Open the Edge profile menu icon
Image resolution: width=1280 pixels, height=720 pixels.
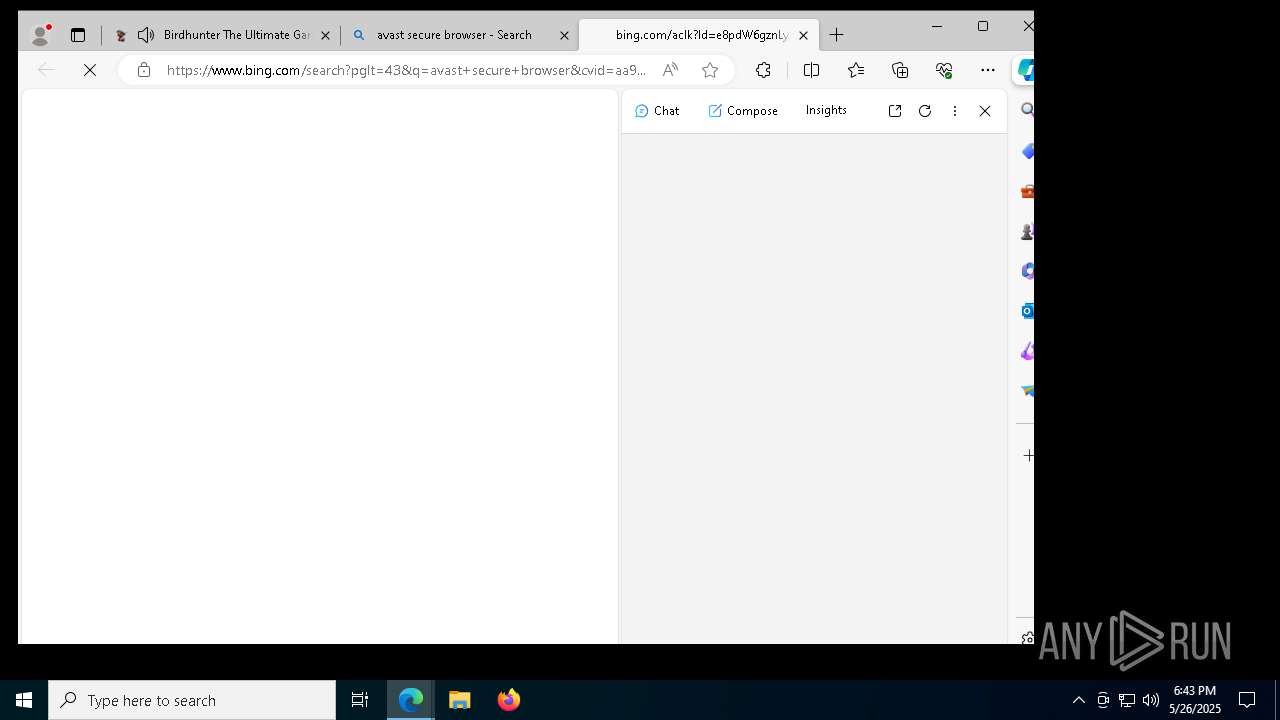point(40,35)
